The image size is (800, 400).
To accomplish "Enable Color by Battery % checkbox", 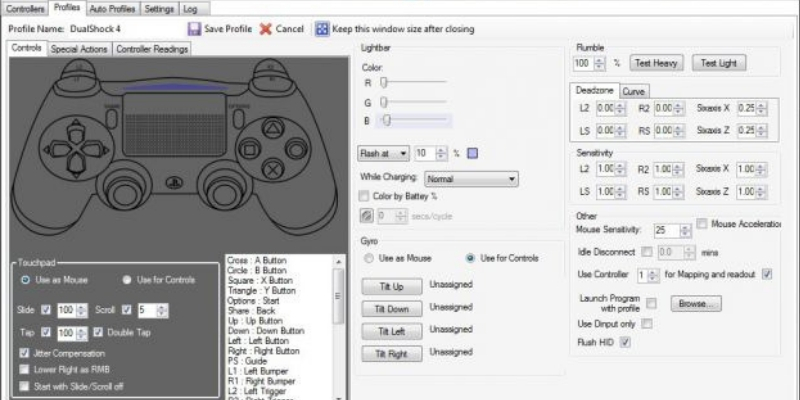I will pyautogui.click(x=364, y=196).
